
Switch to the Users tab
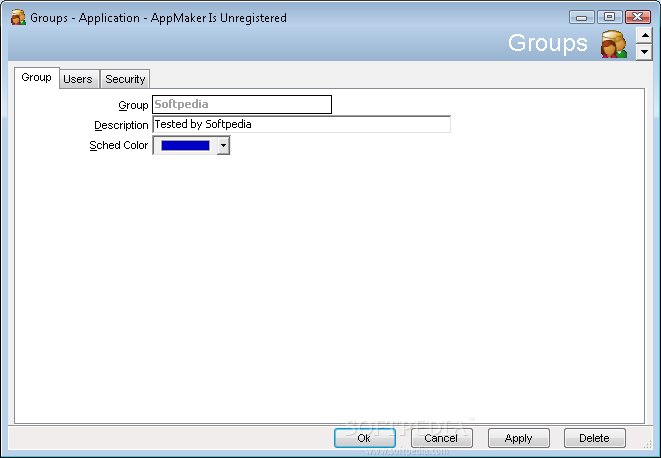[79, 79]
